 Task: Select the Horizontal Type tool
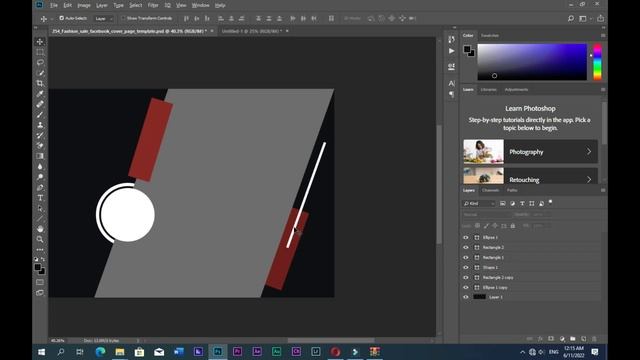[40, 198]
